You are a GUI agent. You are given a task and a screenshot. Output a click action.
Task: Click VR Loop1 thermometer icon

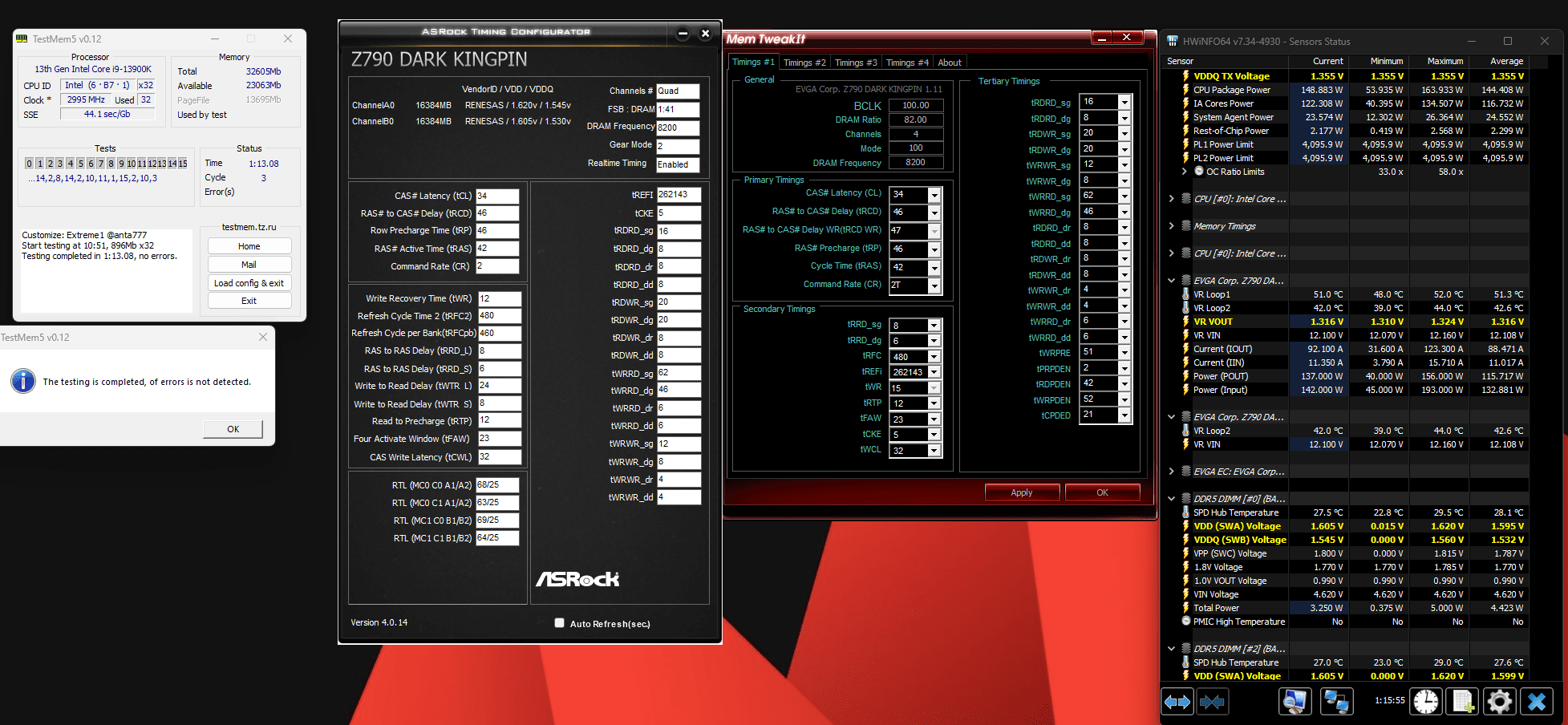pos(1185,294)
